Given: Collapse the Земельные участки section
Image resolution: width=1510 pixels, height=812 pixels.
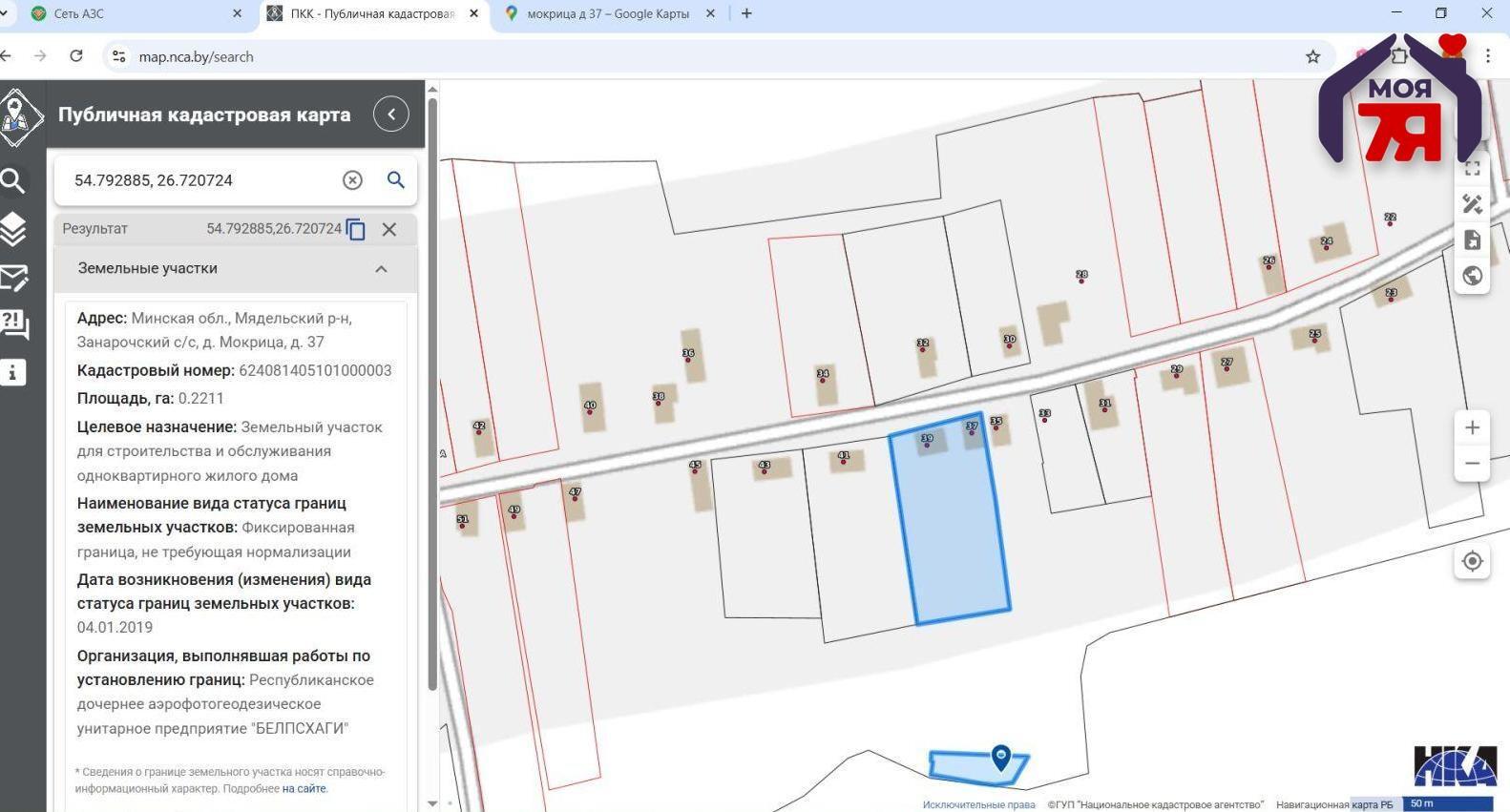Looking at the screenshot, I should [x=381, y=269].
